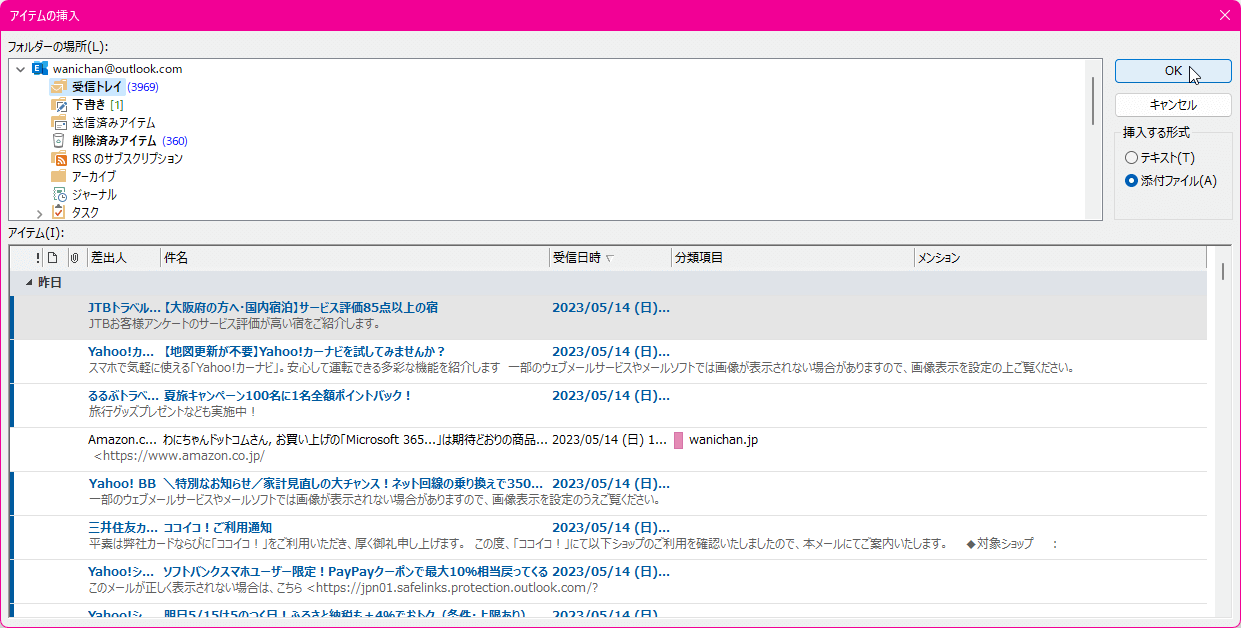The height and width of the screenshot is (628, 1241).
Task: Select the アーカイブ folder
Action: 94,177
